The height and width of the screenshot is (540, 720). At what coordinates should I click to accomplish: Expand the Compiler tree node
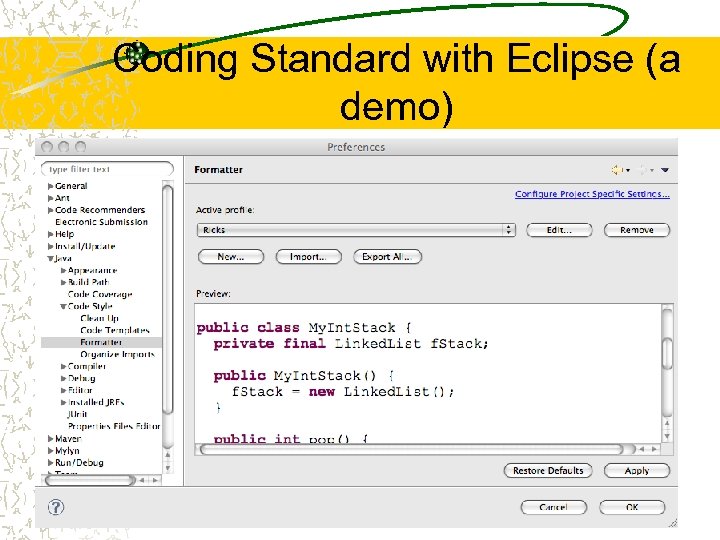pyautogui.click(x=63, y=366)
